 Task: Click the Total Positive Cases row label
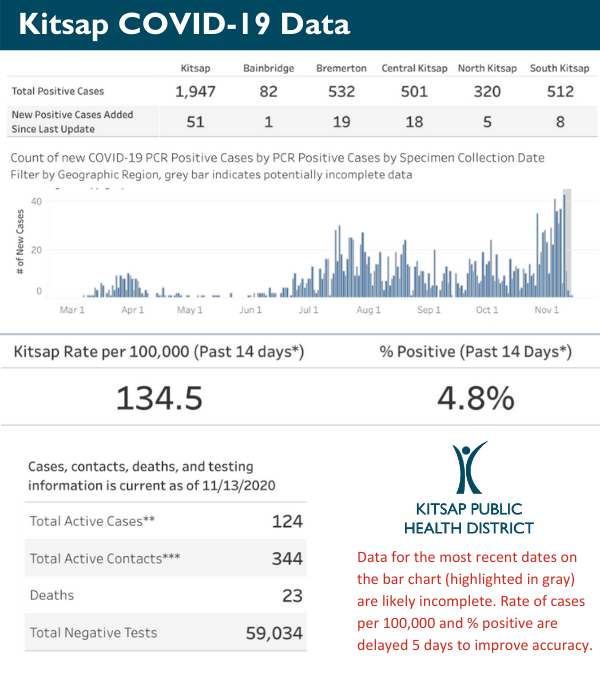tap(56, 91)
